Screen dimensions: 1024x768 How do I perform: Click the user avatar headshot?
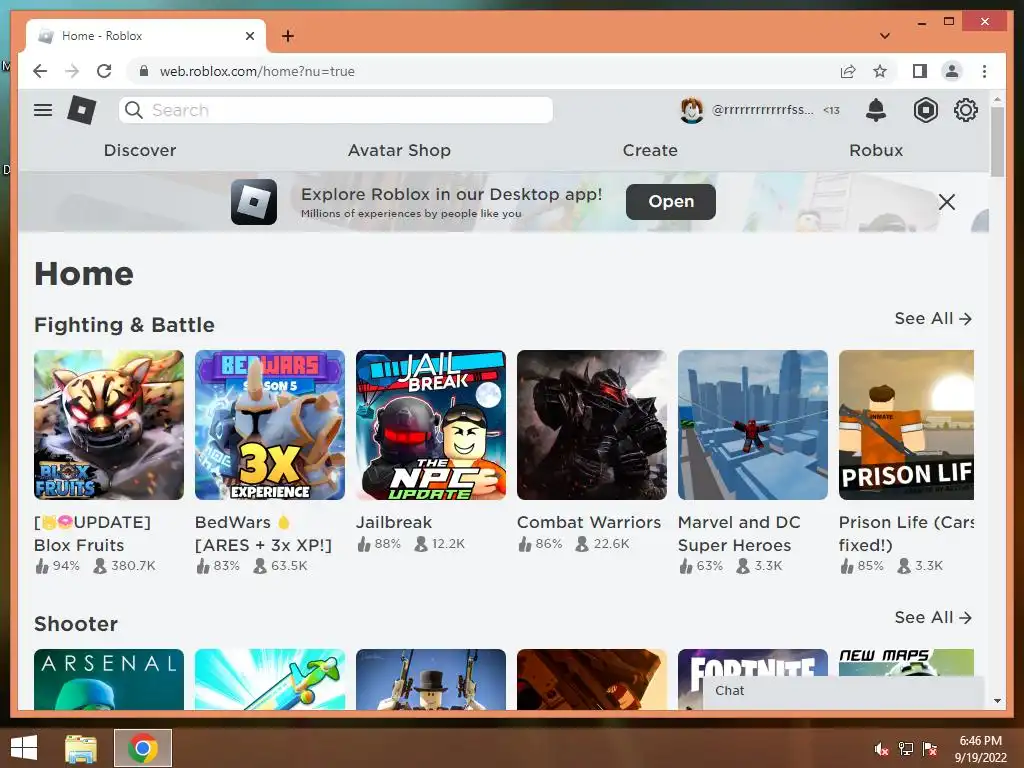point(692,110)
